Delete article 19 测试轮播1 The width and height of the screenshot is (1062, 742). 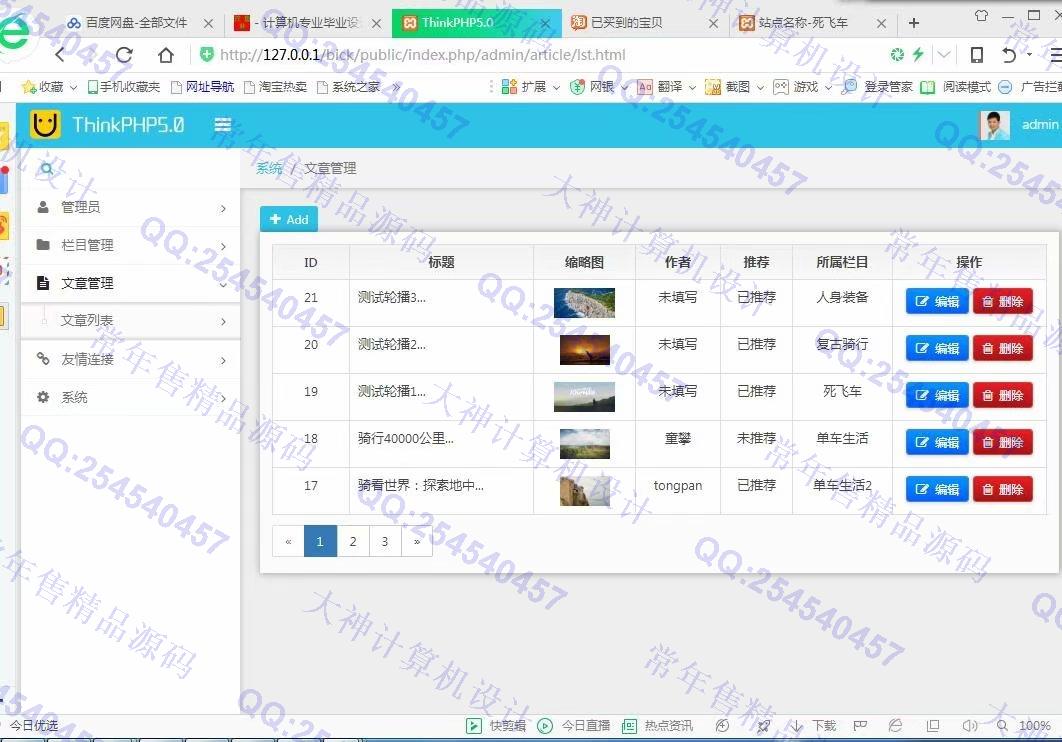coord(1003,395)
